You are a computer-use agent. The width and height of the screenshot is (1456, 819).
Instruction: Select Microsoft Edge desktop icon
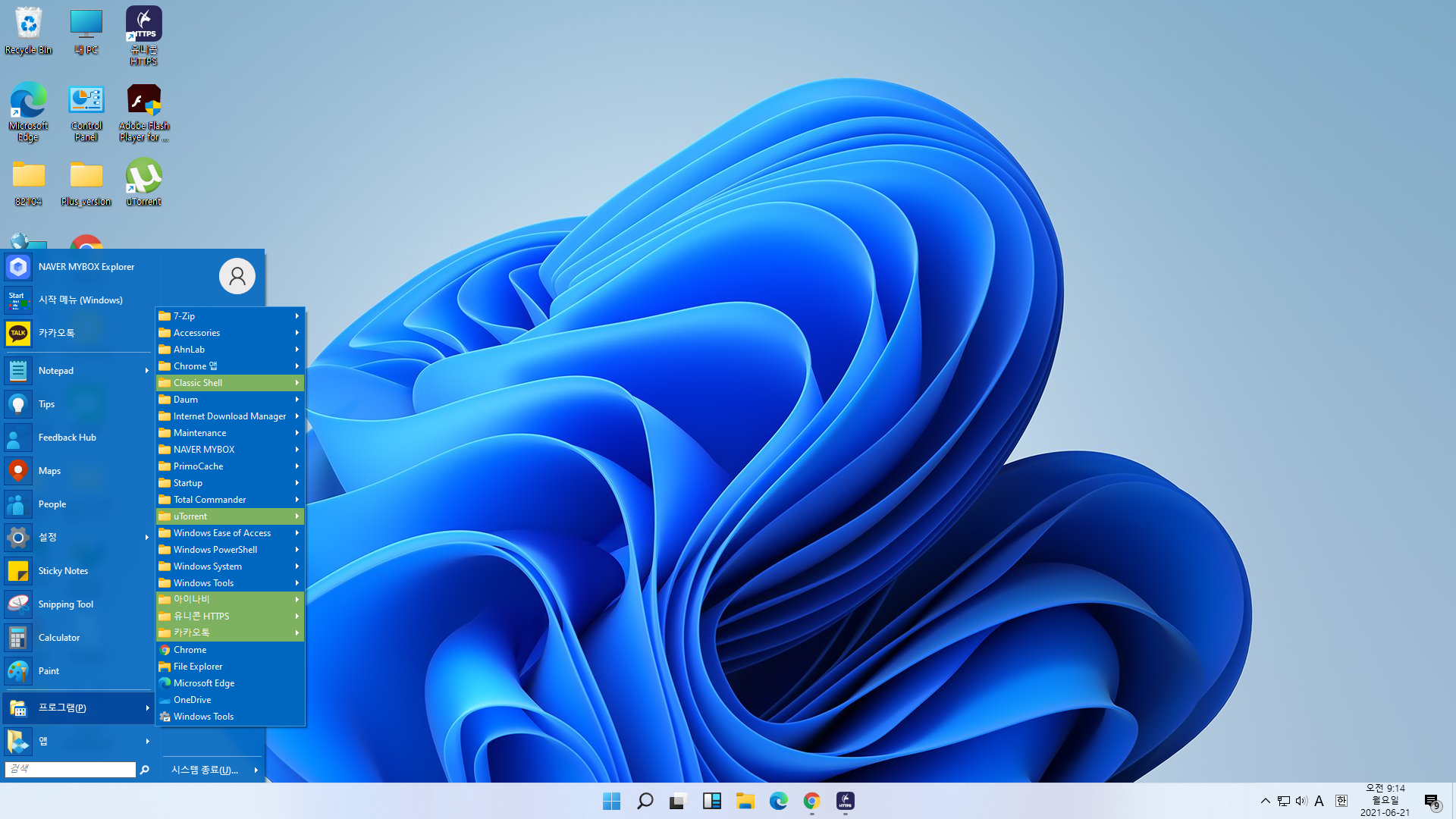[28, 113]
